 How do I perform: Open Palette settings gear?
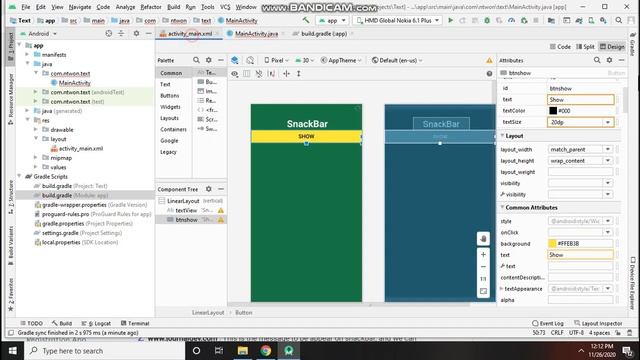tap(209, 60)
